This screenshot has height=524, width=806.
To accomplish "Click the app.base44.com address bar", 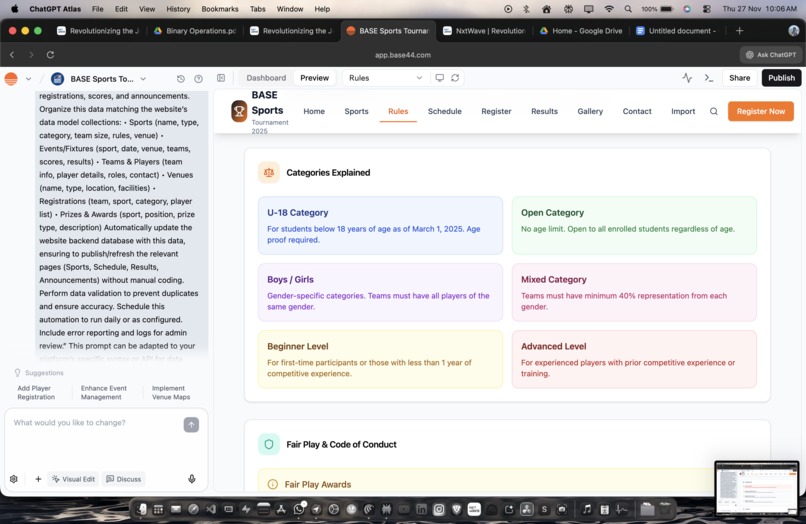I will 402,55.
